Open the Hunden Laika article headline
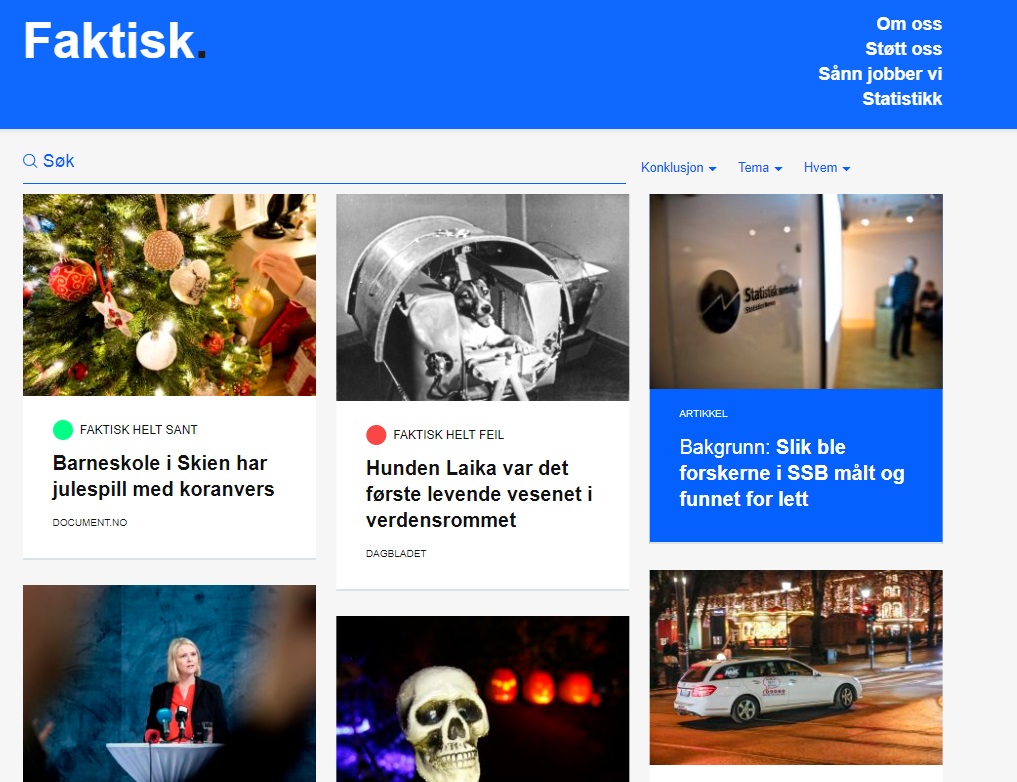Viewport: 1017px width, 782px height. 479,494
